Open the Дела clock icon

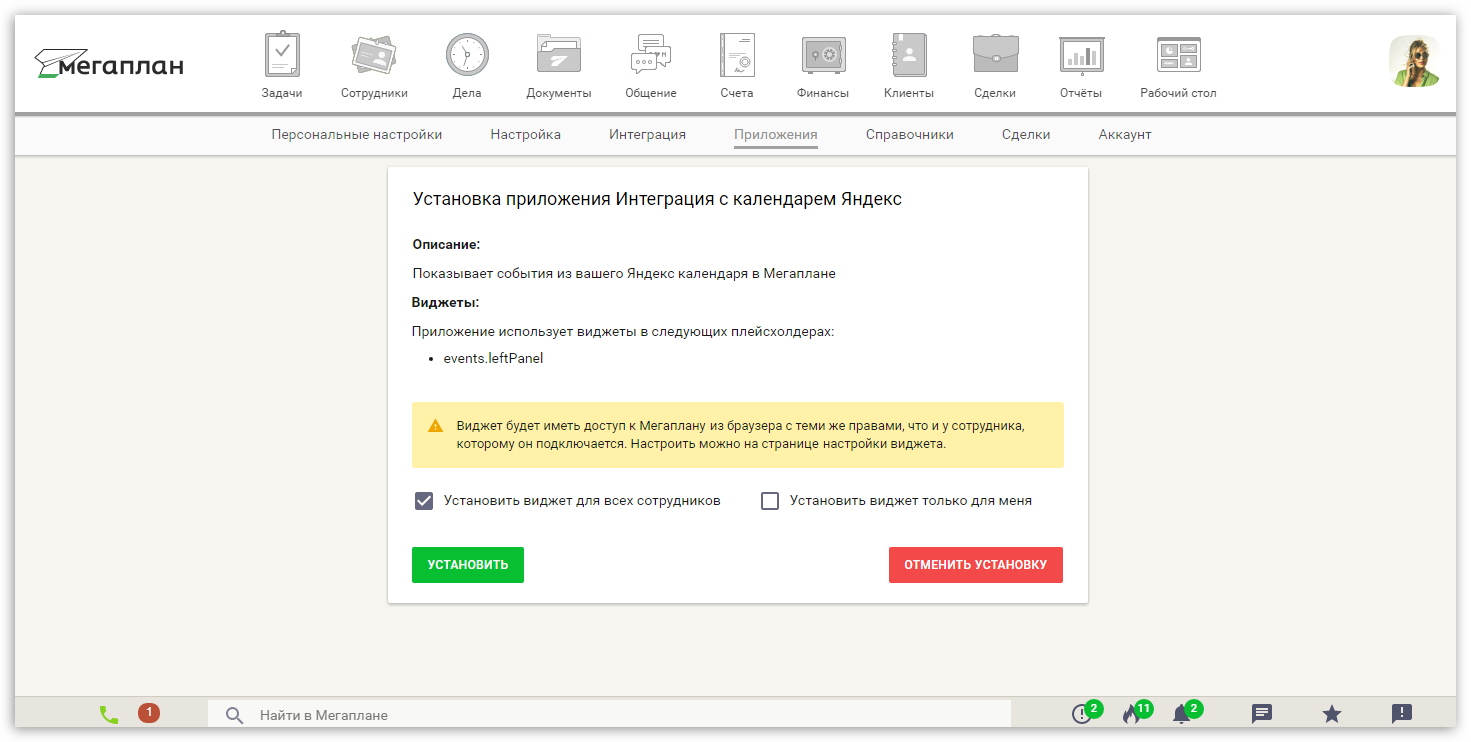tap(467, 55)
